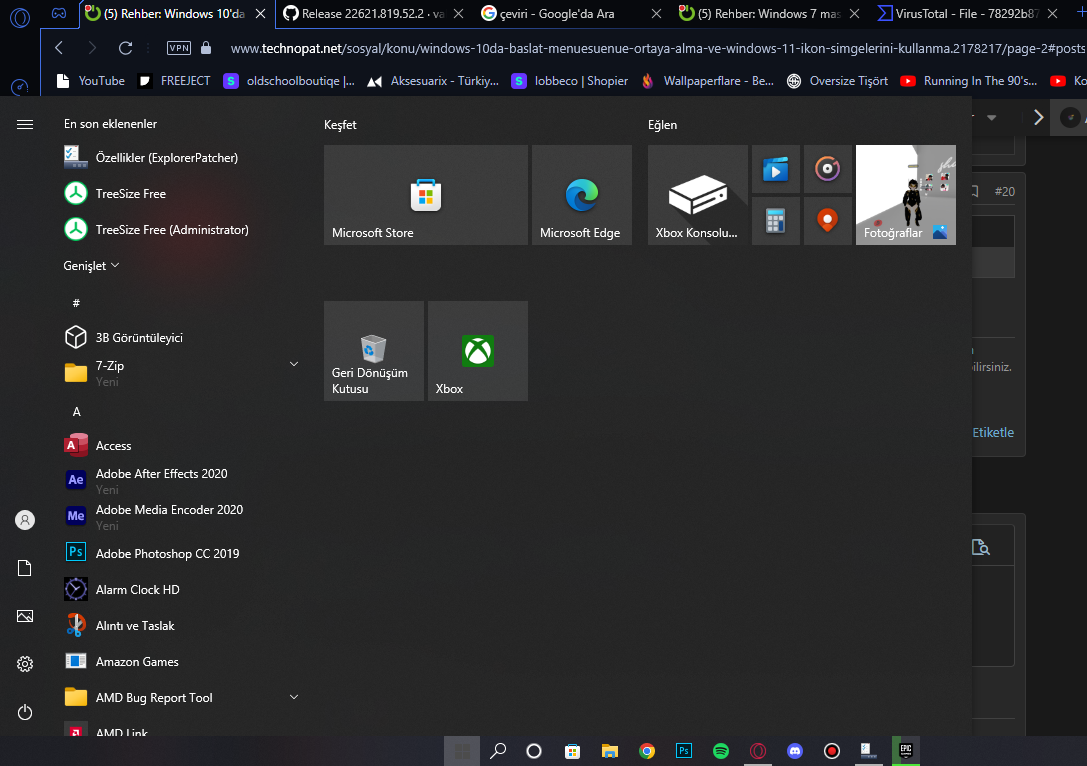Launch Adobe Photoshop CC 2019
1087x766 pixels.
(x=180, y=553)
